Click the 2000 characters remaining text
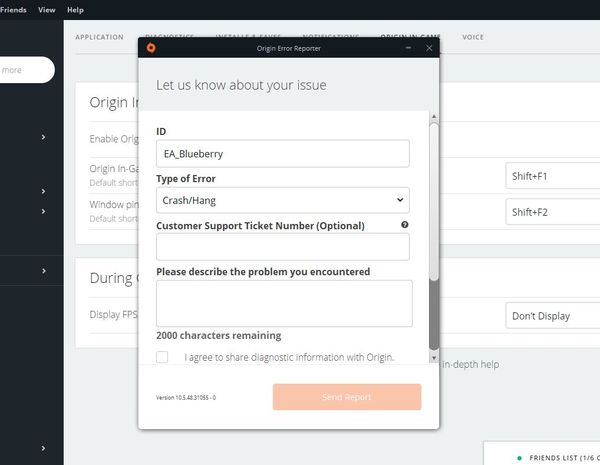 tap(218, 335)
